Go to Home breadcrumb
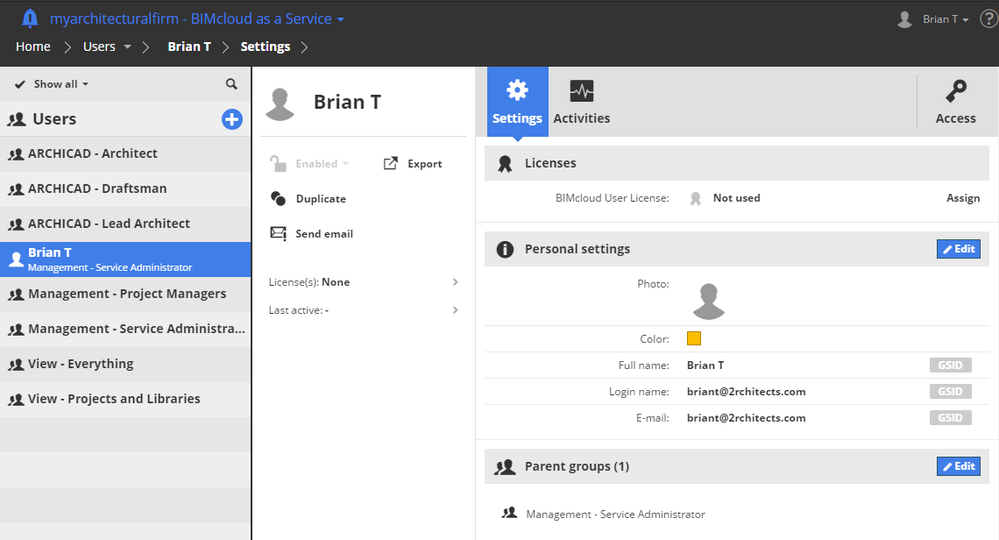Screen dimensions: 999x540 click(x=33, y=46)
